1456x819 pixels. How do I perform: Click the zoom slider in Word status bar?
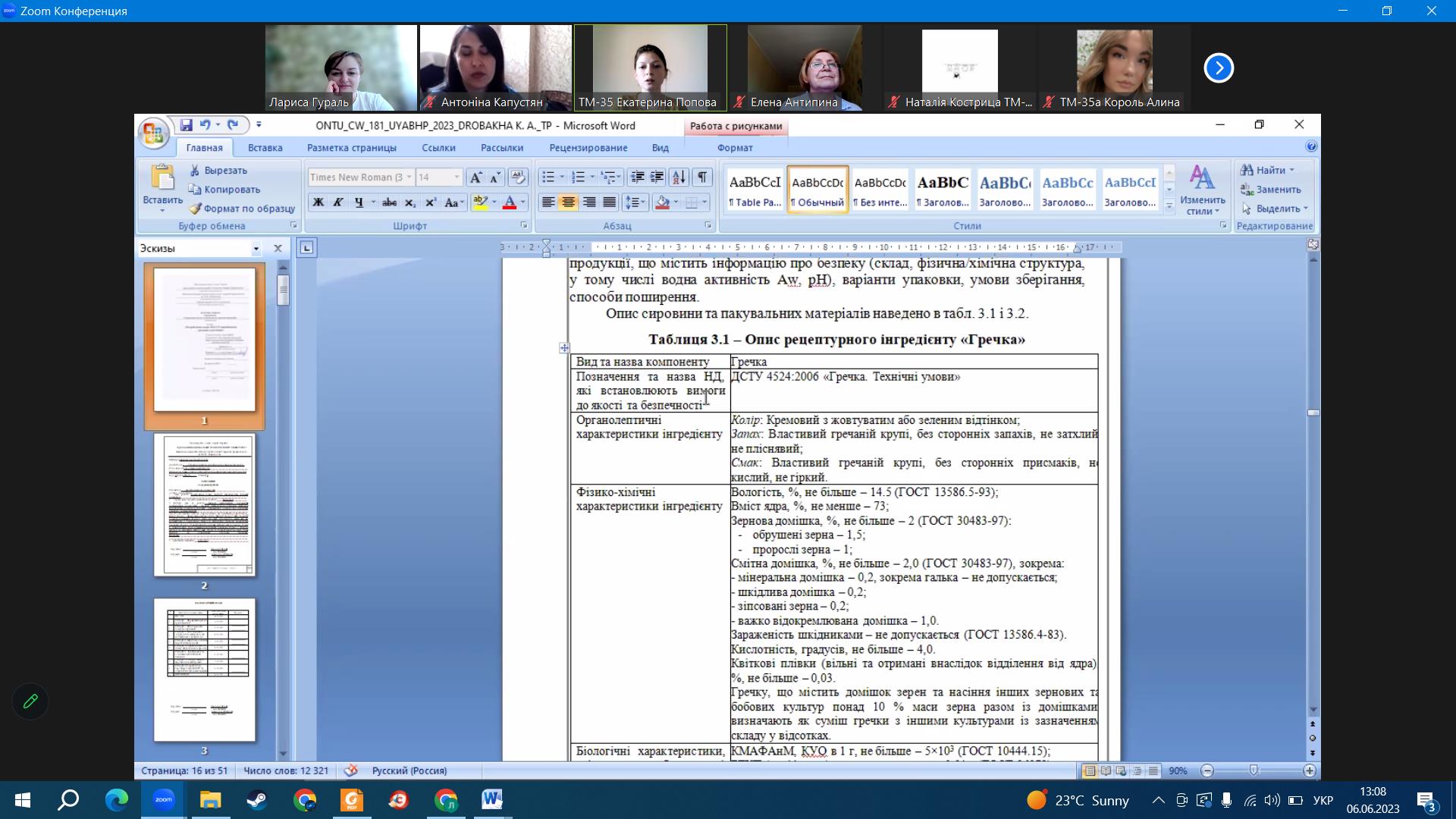[1253, 770]
